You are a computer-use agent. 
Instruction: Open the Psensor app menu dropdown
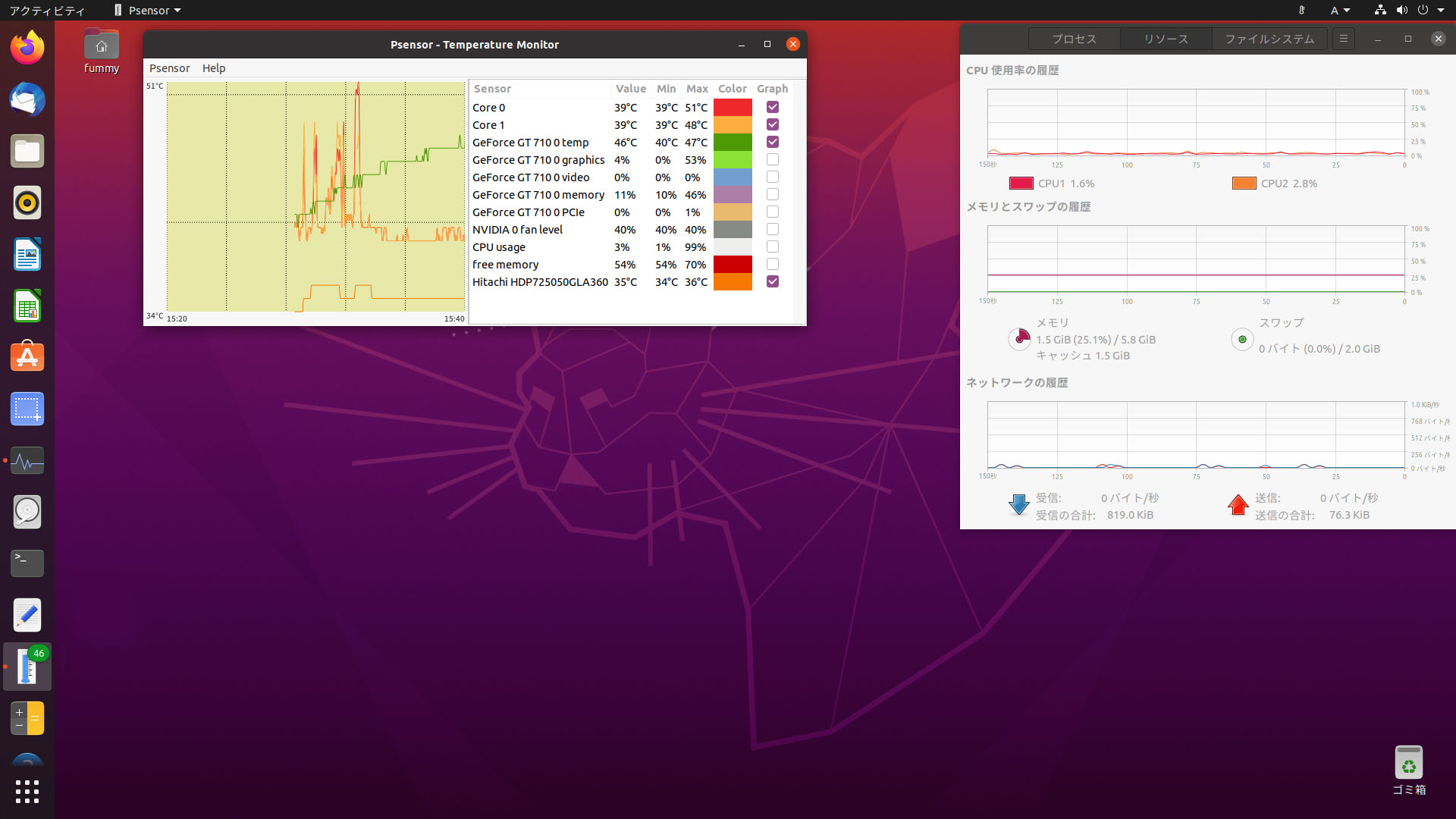[x=148, y=11]
